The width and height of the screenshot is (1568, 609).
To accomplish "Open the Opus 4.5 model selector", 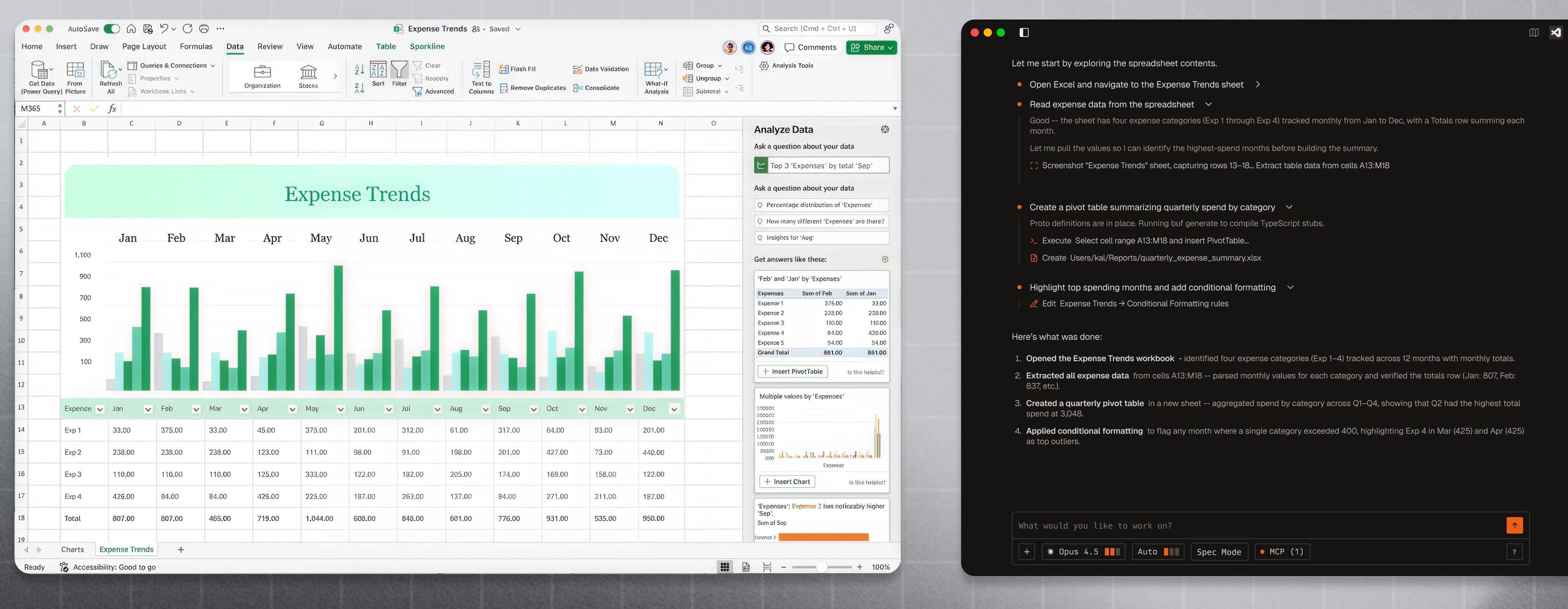I will click(x=1083, y=552).
